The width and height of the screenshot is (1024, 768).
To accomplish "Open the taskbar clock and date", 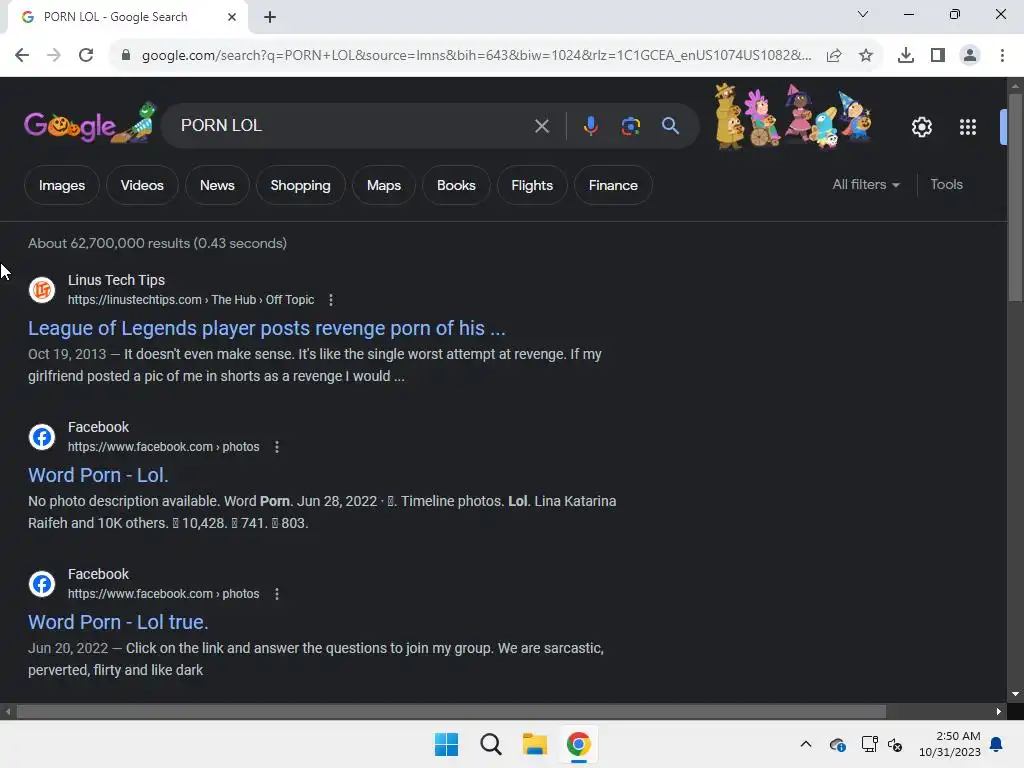I will coord(950,744).
